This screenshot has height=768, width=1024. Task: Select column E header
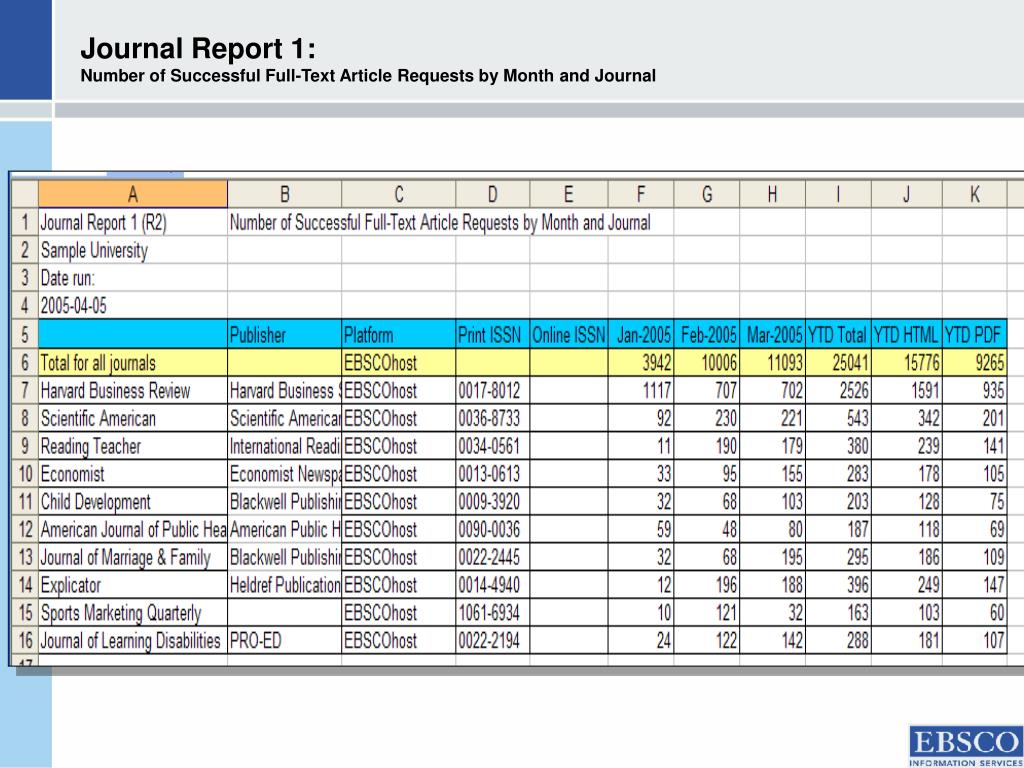point(569,194)
